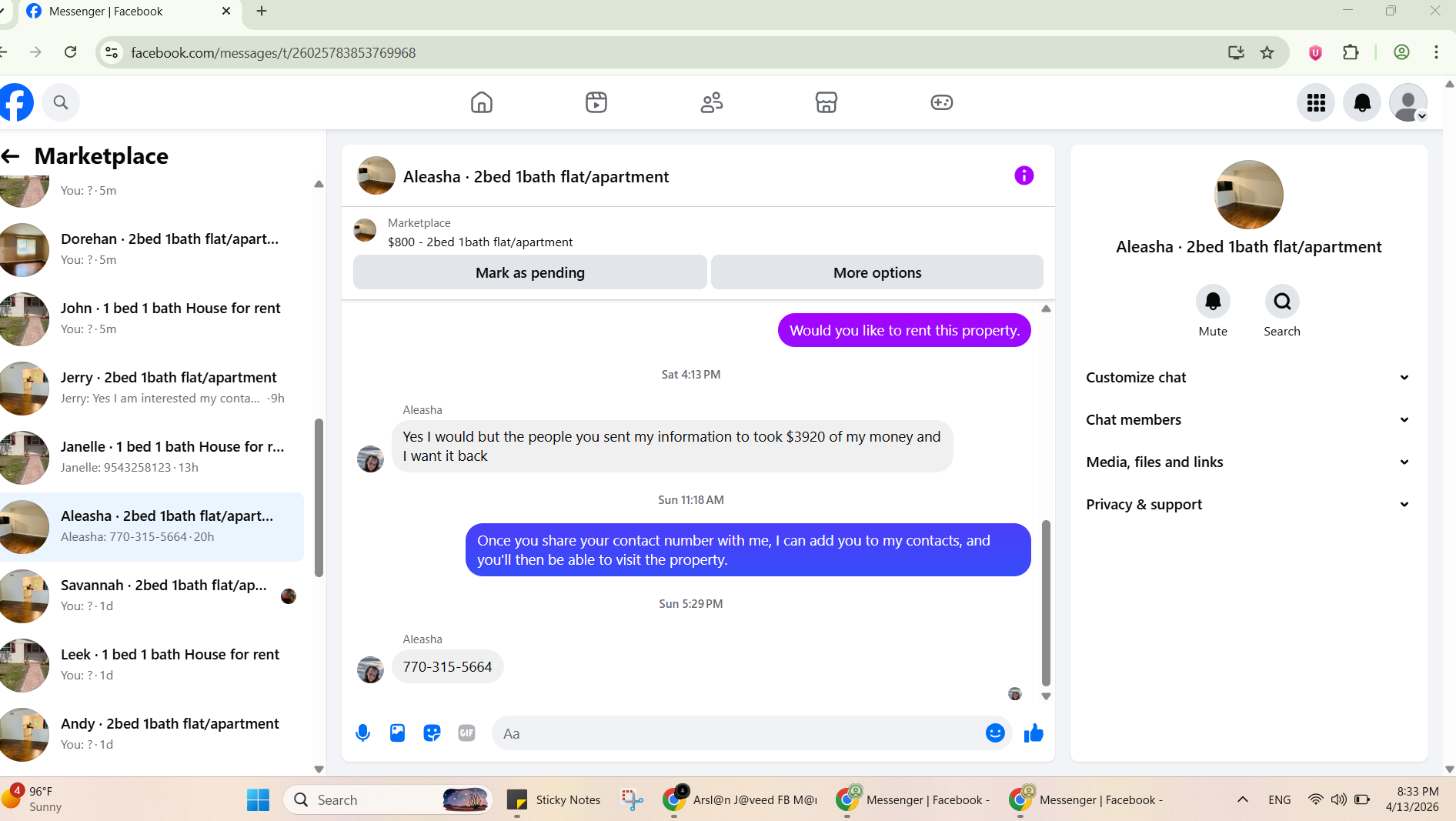This screenshot has height=821, width=1456.
Task: Open Facebook search magnifier
Action: pos(61,102)
